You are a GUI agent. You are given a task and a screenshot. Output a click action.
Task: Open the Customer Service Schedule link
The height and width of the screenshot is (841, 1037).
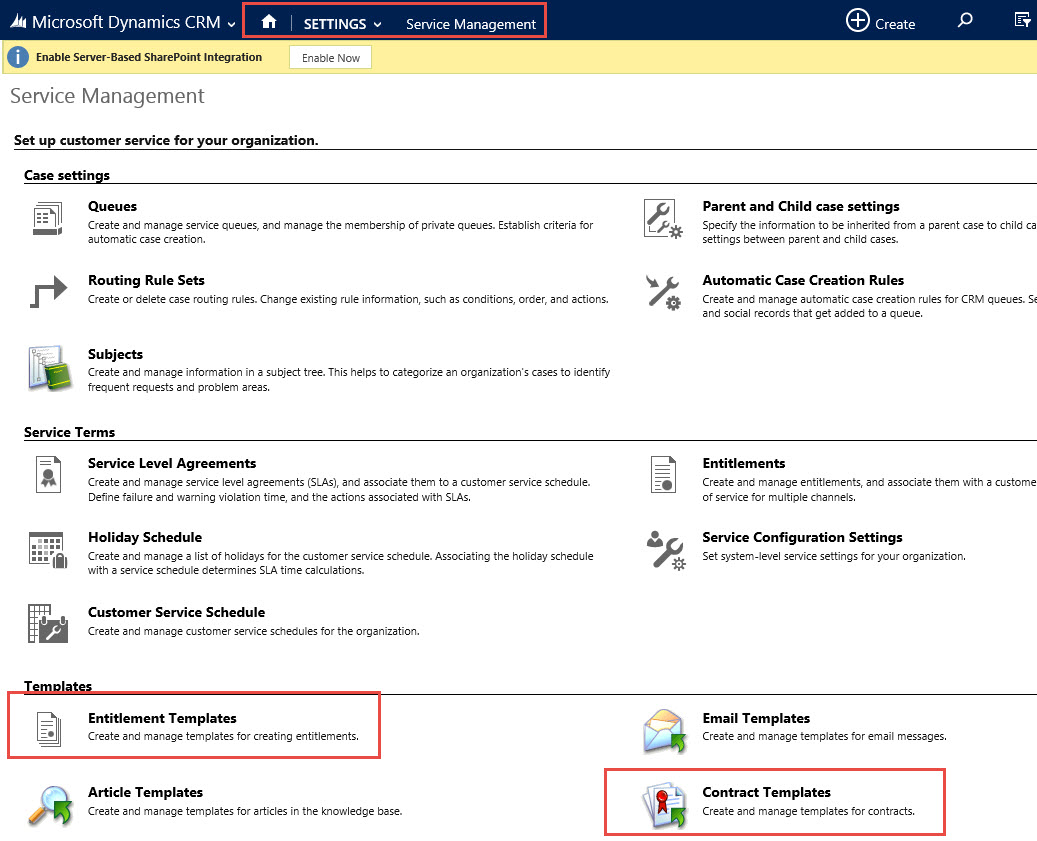176,612
